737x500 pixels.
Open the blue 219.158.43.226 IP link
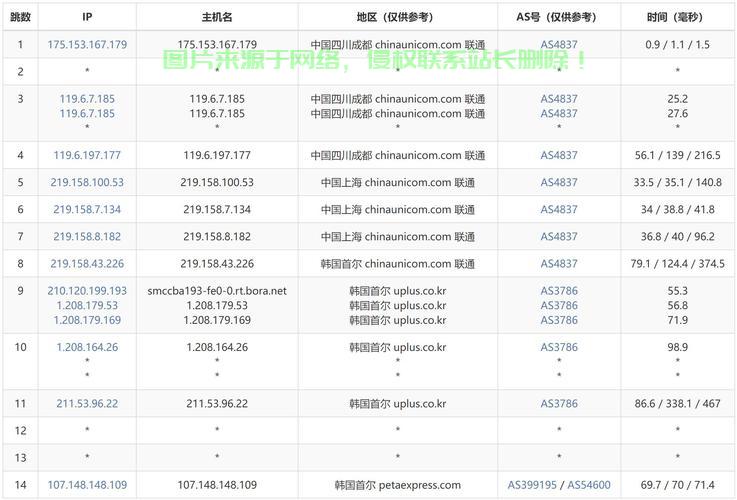87,264
